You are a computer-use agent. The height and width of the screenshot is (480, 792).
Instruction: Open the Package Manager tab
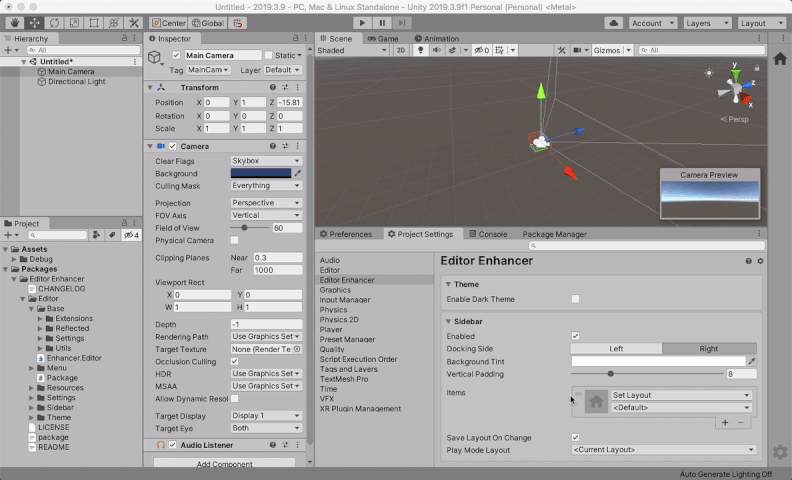click(555, 234)
